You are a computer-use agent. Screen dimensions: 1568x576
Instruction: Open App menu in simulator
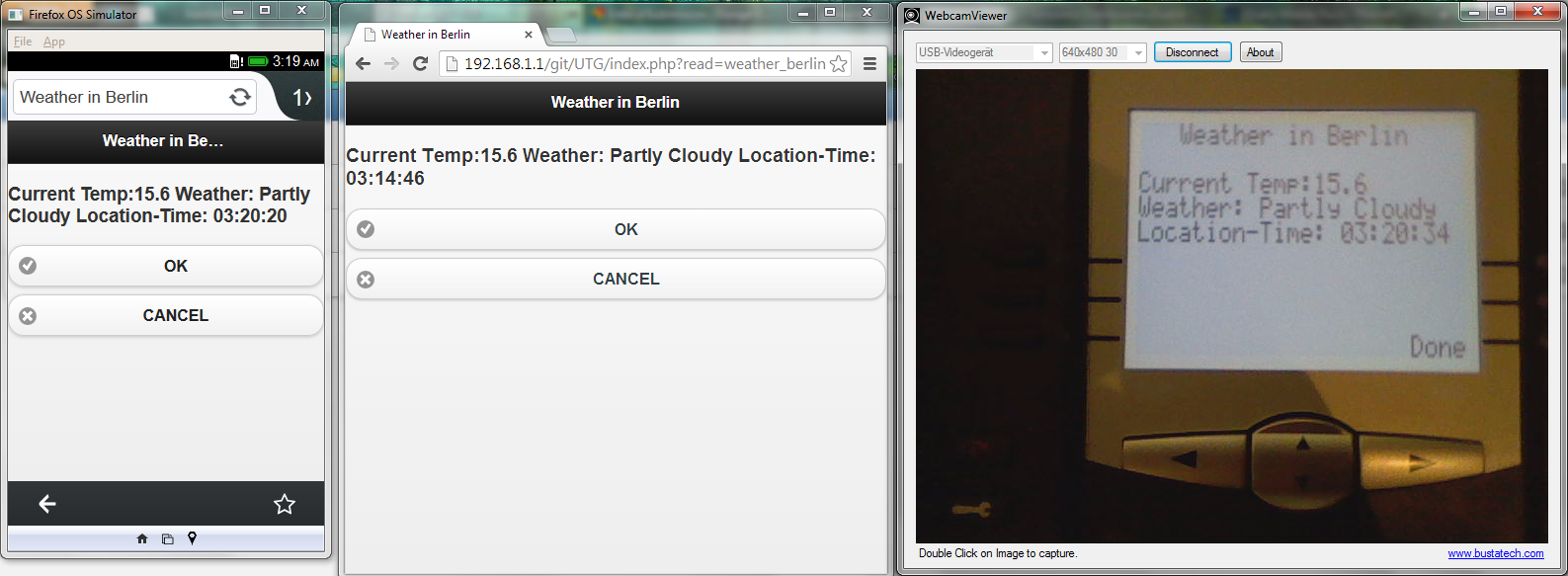[54, 41]
